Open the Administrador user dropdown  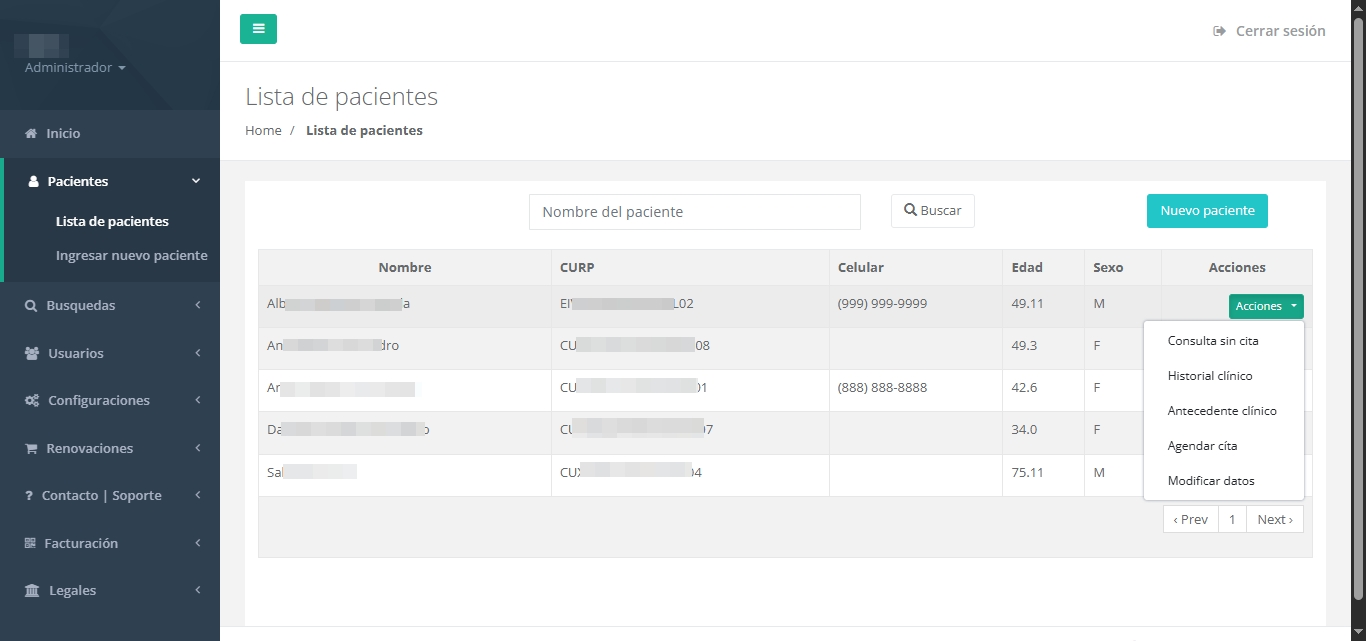click(75, 68)
